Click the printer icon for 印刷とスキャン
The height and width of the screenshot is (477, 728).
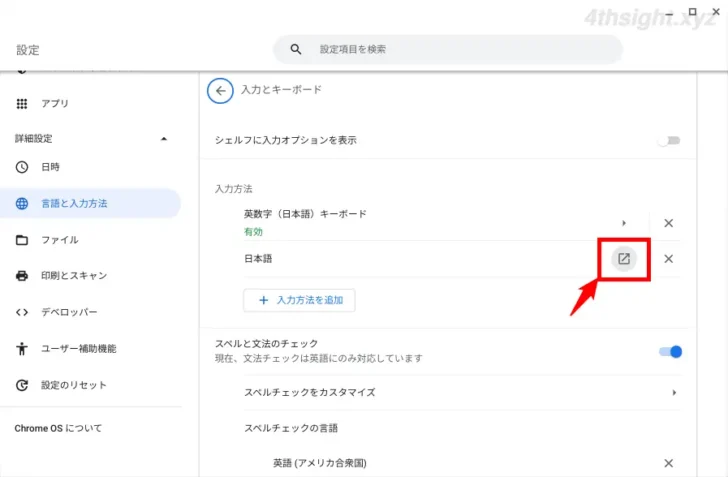point(22,276)
